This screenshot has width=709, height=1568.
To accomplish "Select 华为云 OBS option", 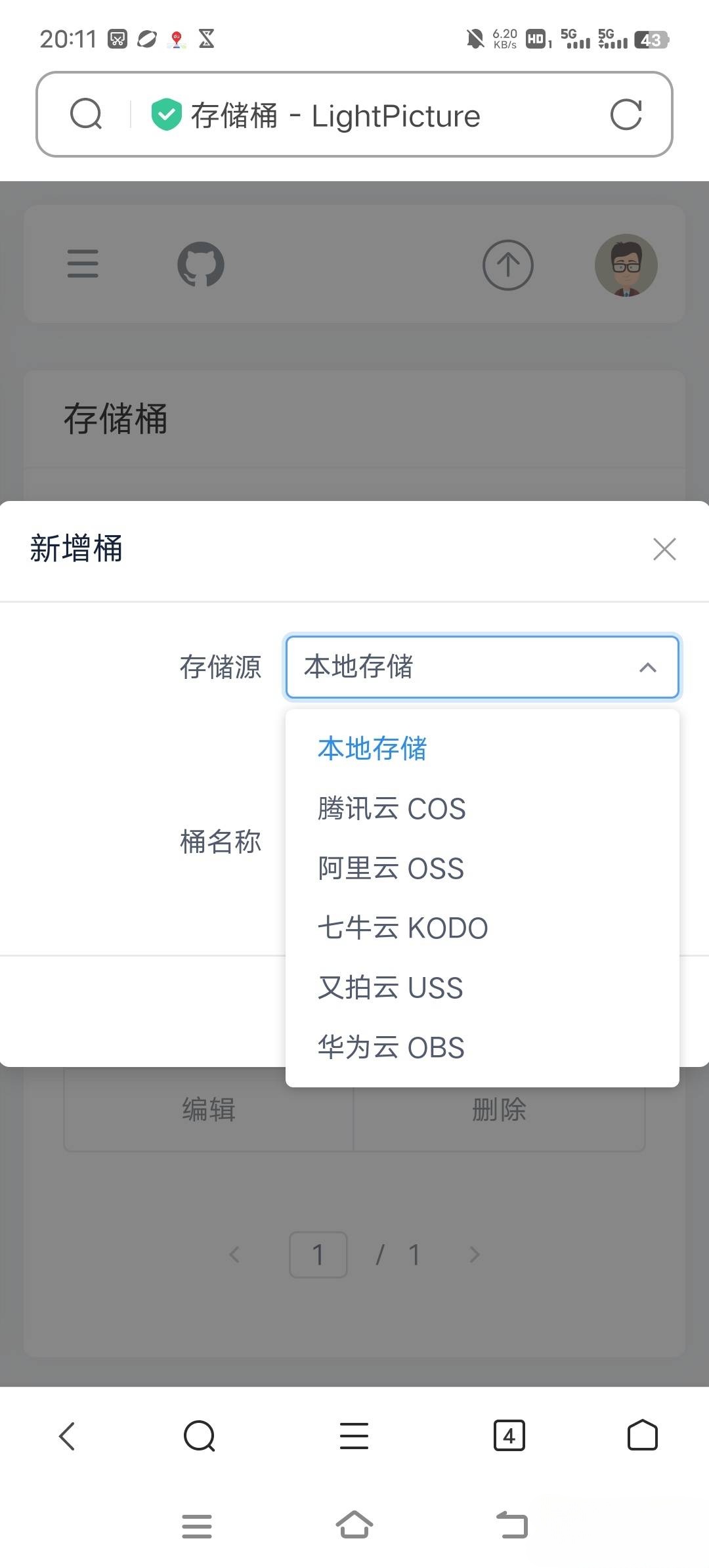I will pyautogui.click(x=483, y=1047).
